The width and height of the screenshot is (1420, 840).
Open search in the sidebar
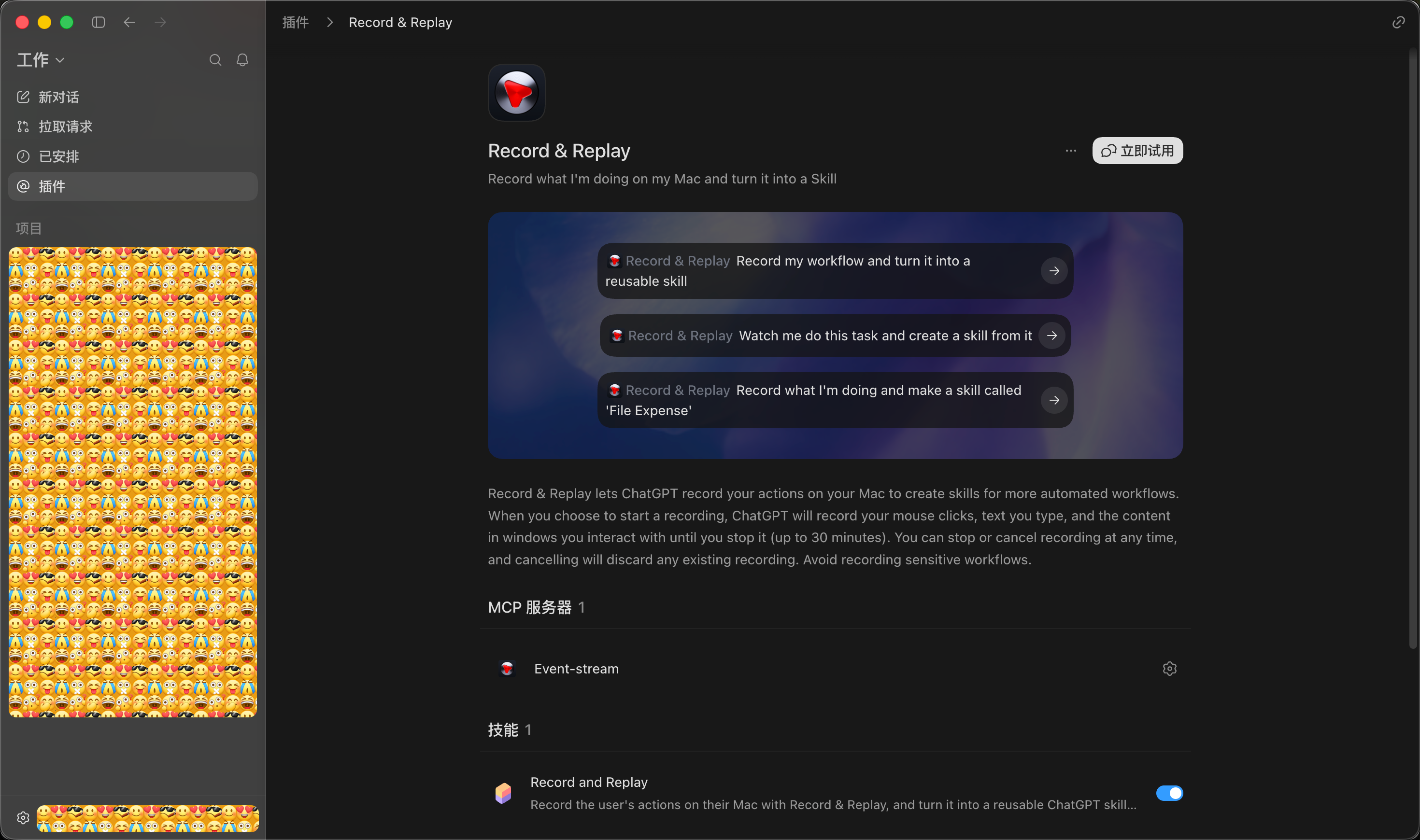[x=215, y=60]
